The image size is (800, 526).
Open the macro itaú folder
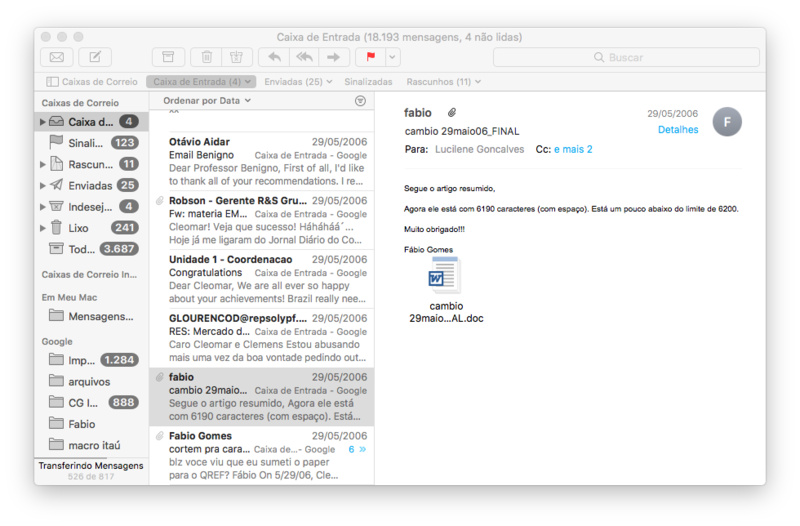point(92,445)
